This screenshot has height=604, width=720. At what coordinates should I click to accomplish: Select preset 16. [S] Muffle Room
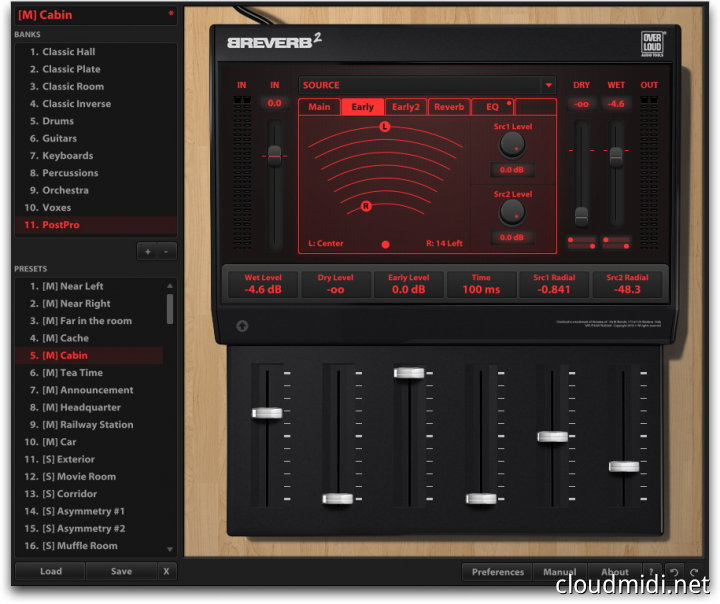pyautogui.click(x=90, y=546)
